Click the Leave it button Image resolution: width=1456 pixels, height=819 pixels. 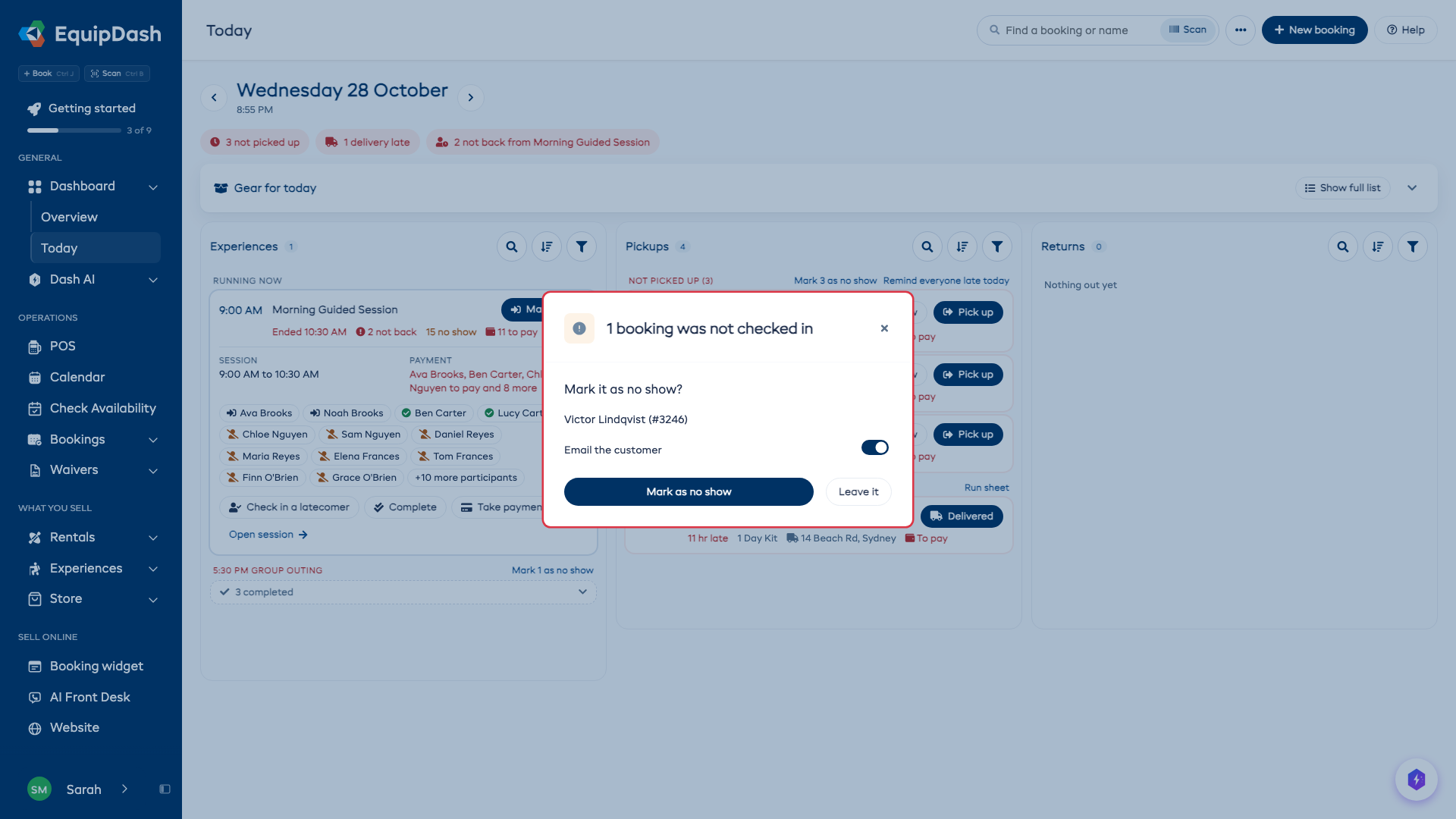tap(858, 491)
